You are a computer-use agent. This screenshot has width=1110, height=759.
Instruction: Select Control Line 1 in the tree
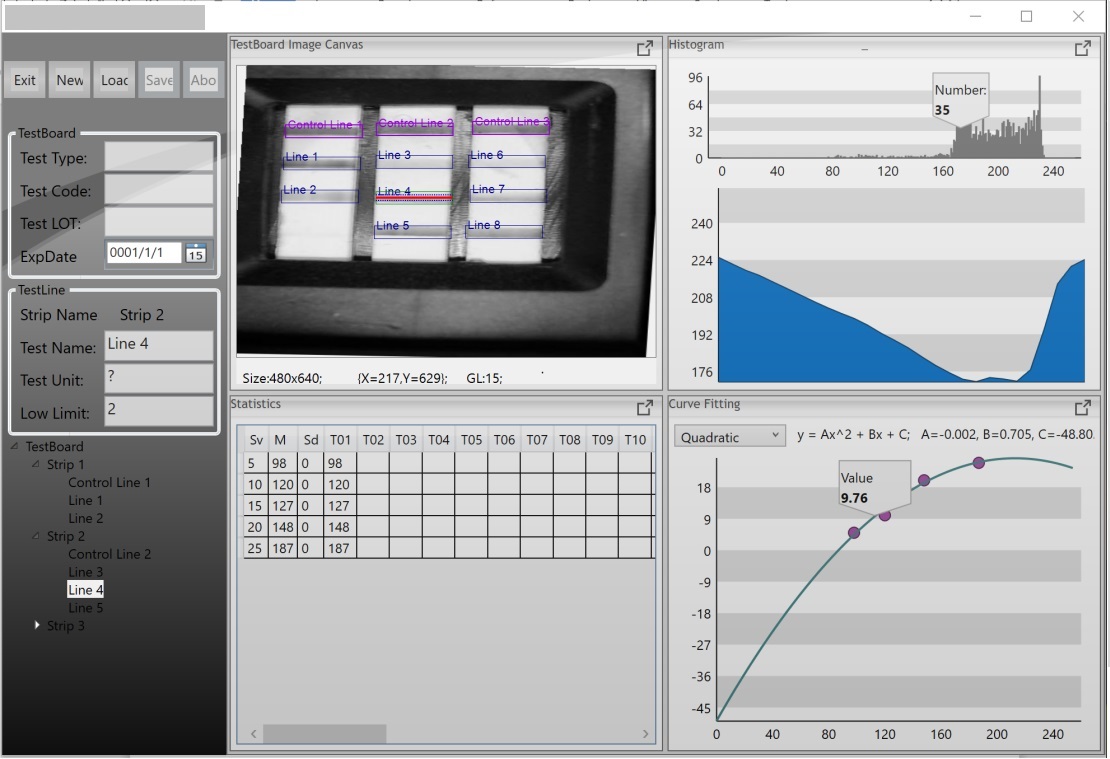point(109,483)
